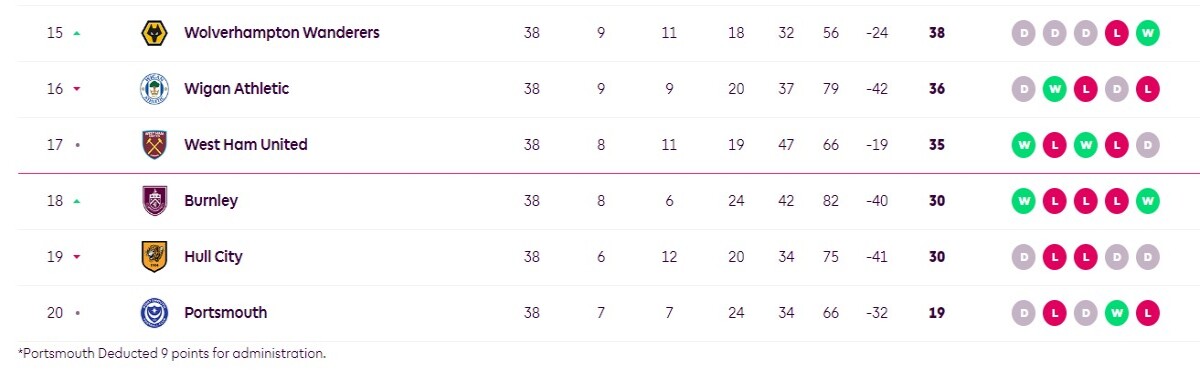Image resolution: width=1200 pixels, height=382 pixels.
Task: Click Wigan Athletic's green W form badge
Action: pos(1053,89)
